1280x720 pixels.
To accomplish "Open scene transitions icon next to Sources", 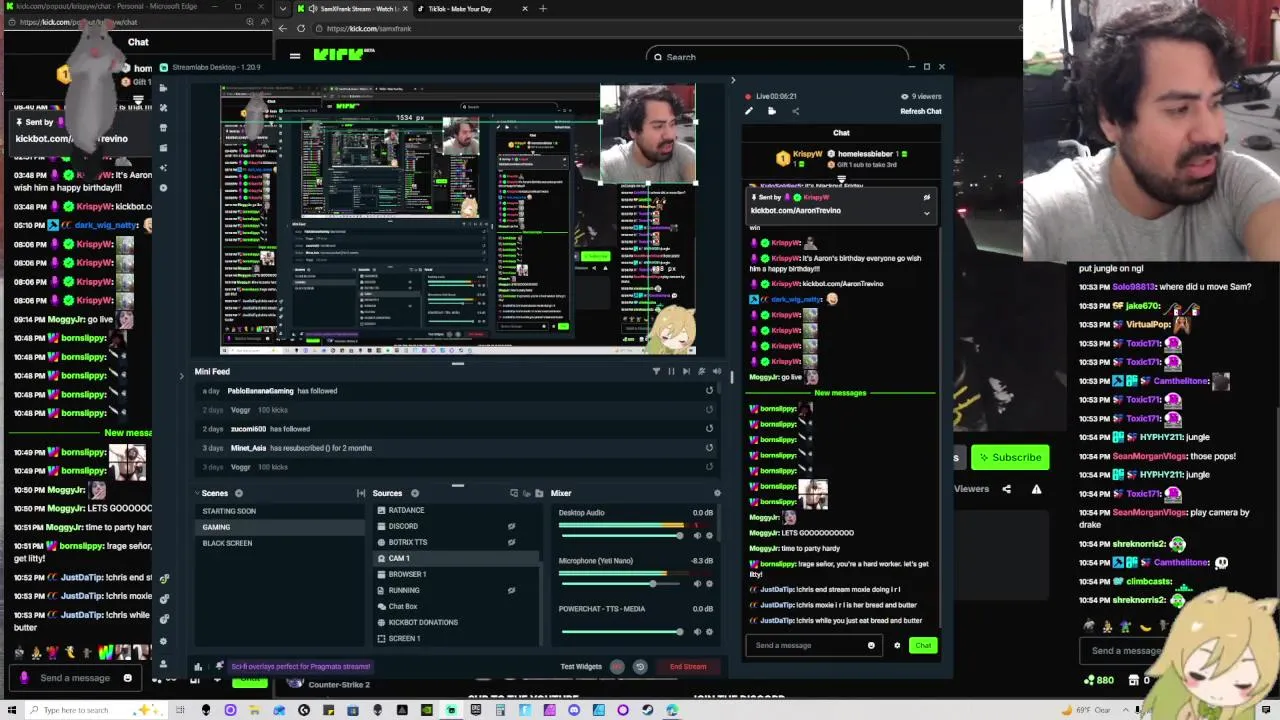I will point(361,493).
